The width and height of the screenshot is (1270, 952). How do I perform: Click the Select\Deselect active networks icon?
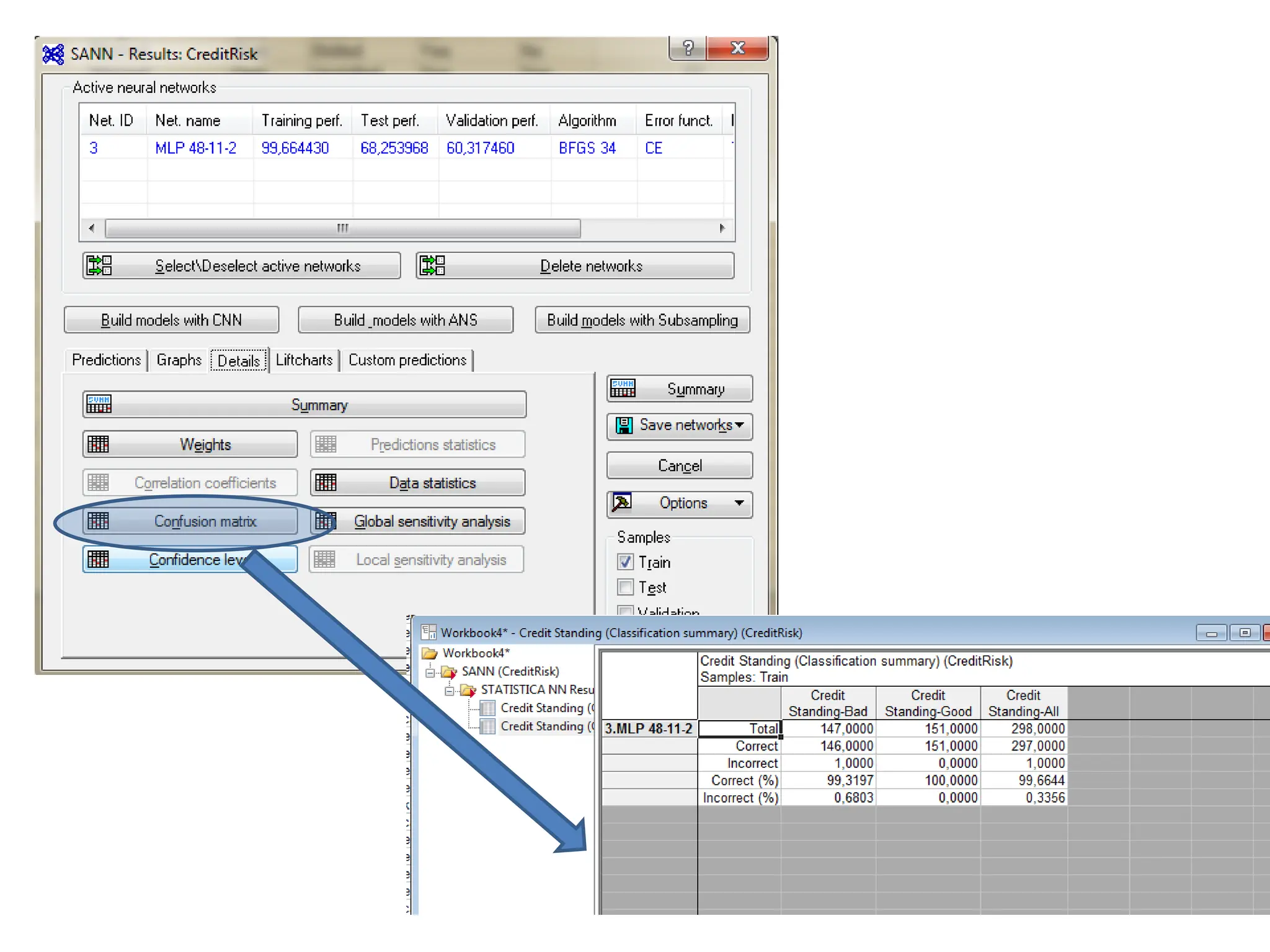(x=99, y=265)
